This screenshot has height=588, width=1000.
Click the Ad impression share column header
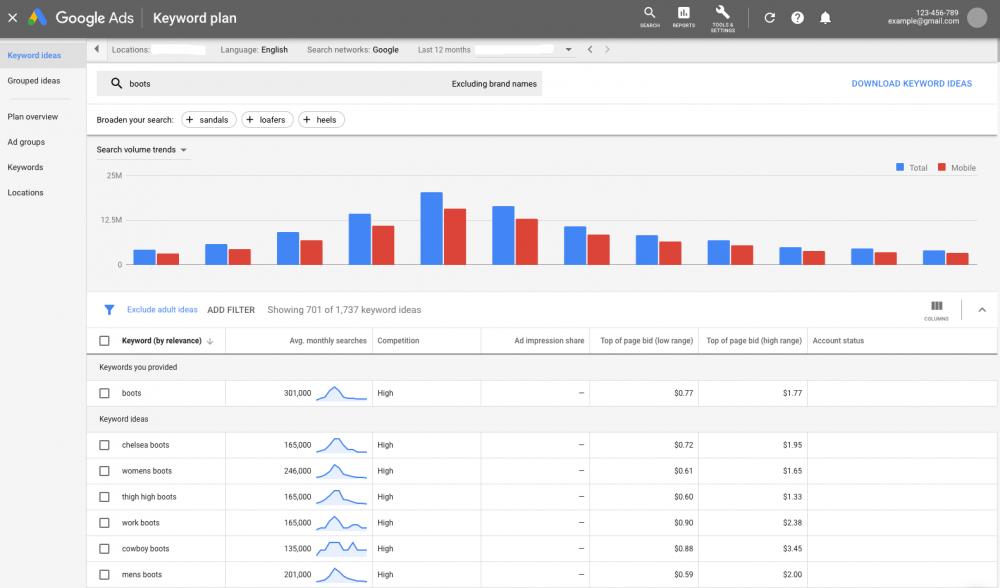click(549, 341)
